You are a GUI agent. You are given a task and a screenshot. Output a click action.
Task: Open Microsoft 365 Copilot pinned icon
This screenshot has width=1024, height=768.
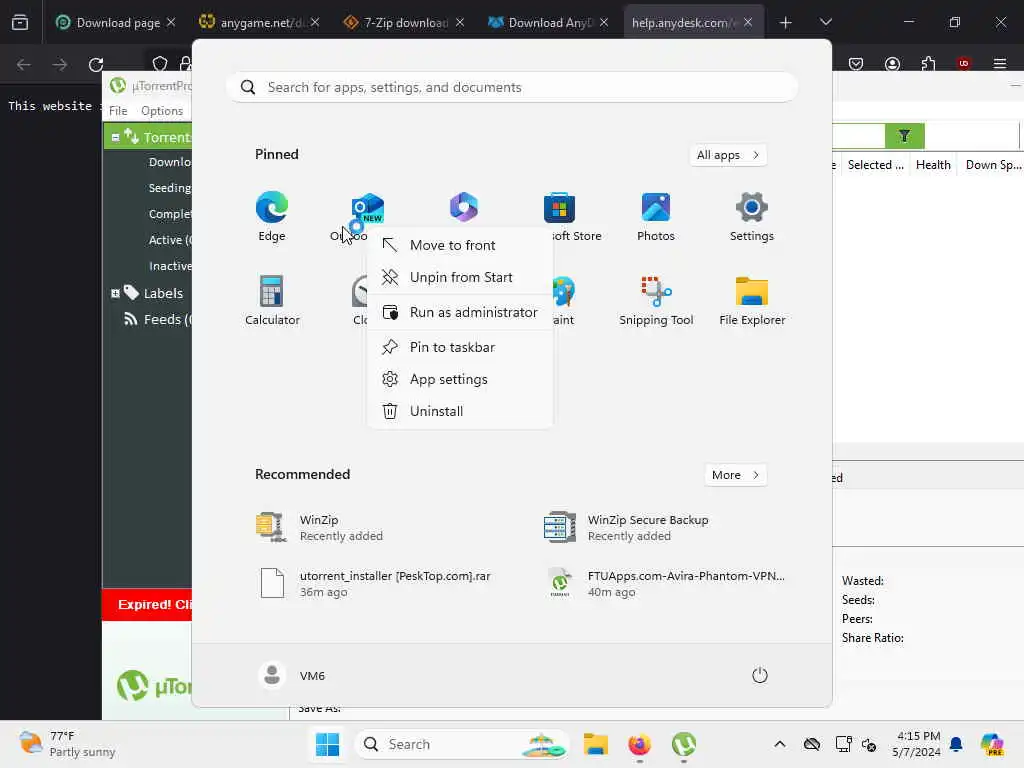464,208
